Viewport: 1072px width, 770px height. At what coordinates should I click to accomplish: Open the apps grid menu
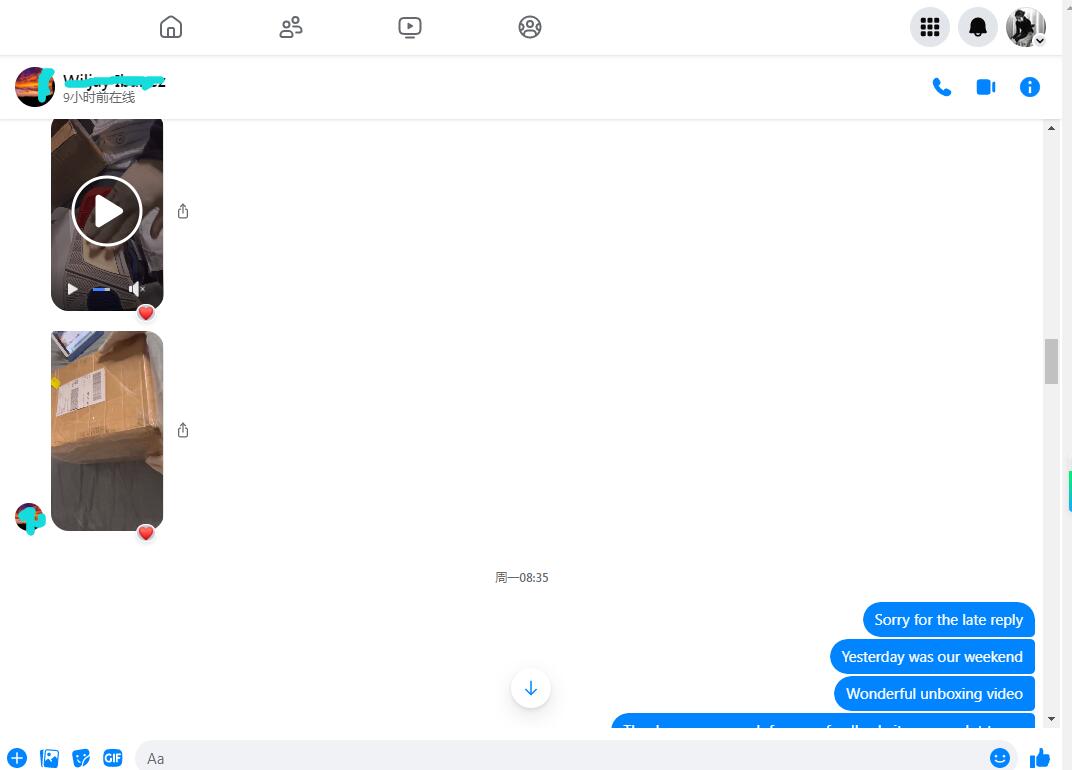[929, 27]
